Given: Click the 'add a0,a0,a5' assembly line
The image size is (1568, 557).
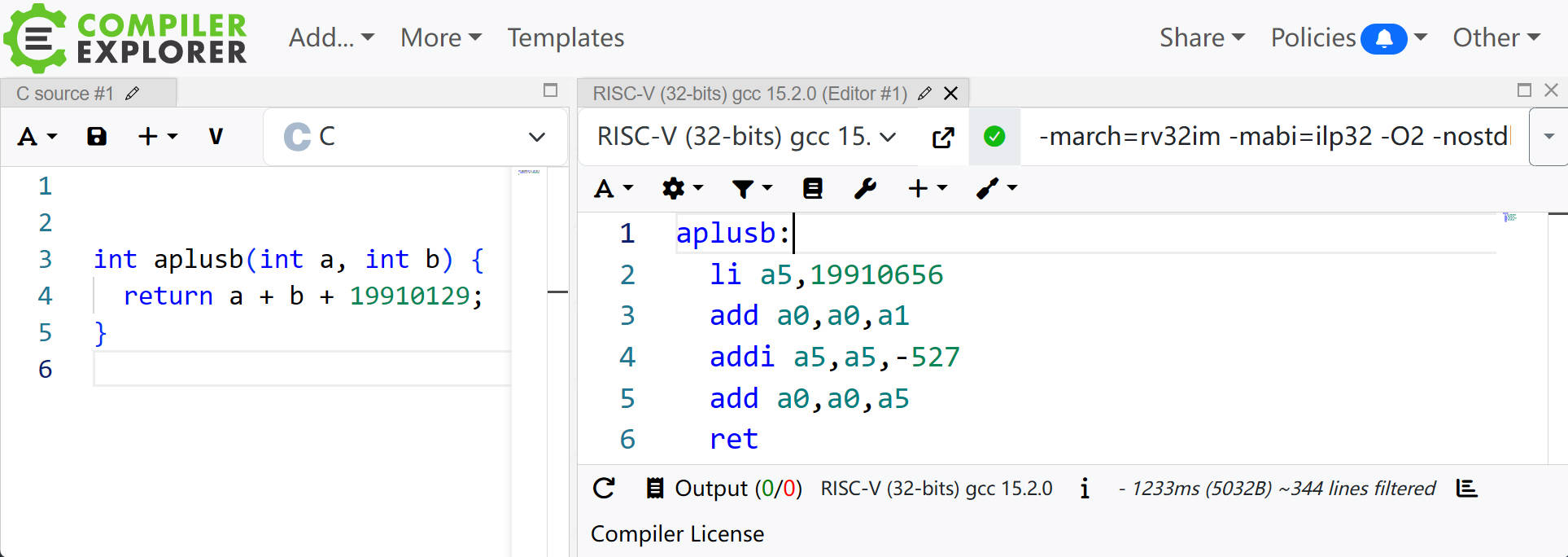Looking at the screenshot, I should click(x=809, y=398).
